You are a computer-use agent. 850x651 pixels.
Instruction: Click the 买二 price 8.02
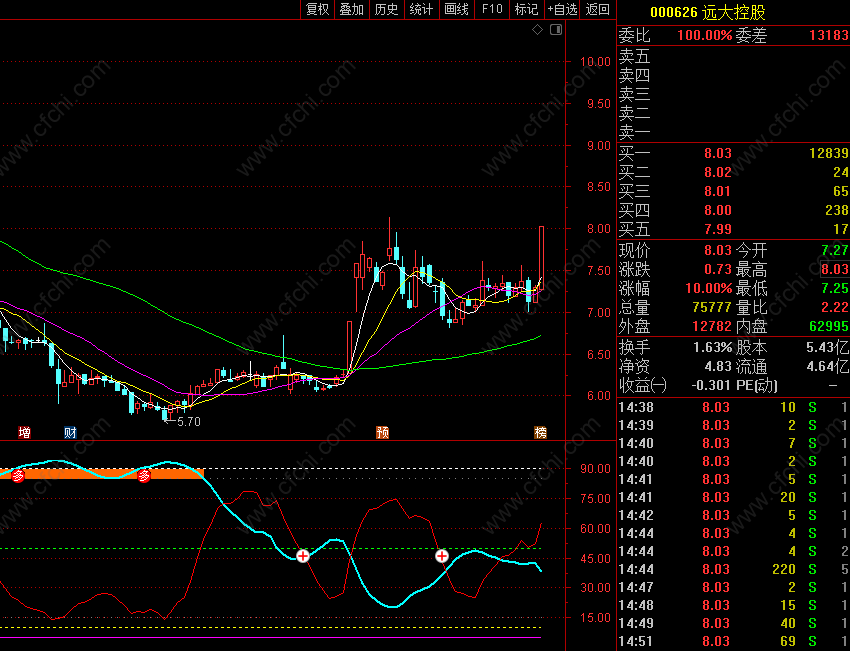click(718, 172)
